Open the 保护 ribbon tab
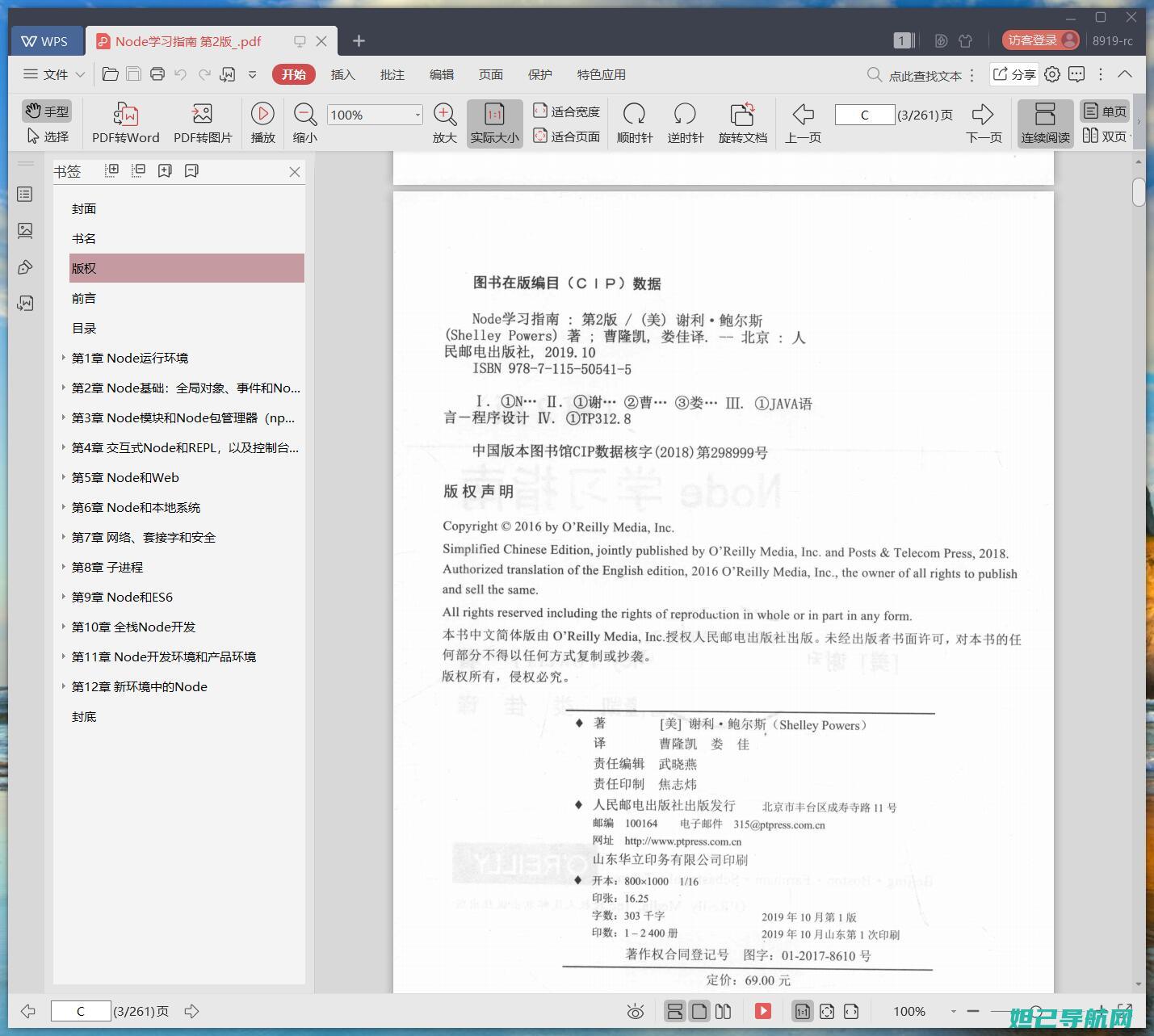This screenshot has width=1154, height=1036. [x=539, y=74]
